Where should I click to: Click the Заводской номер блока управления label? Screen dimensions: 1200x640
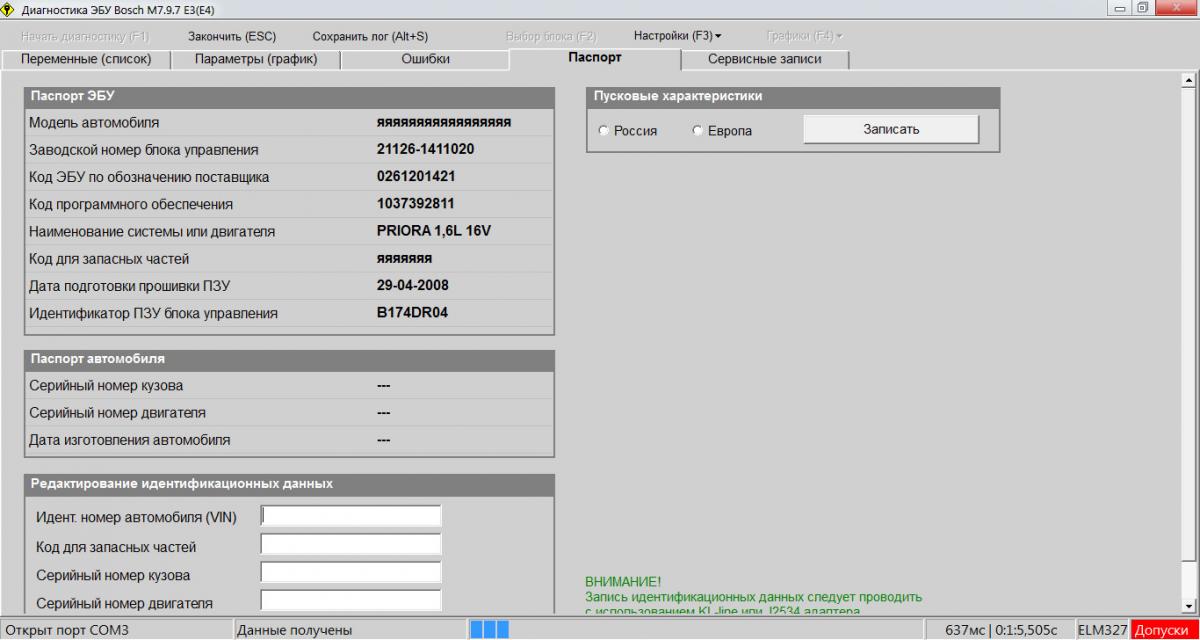(x=144, y=150)
